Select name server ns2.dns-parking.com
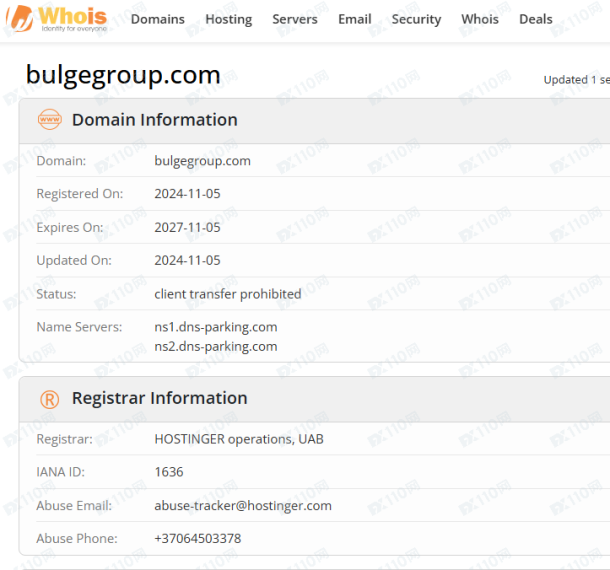Screen dimensions: 610x570 click(x=216, y=347)
